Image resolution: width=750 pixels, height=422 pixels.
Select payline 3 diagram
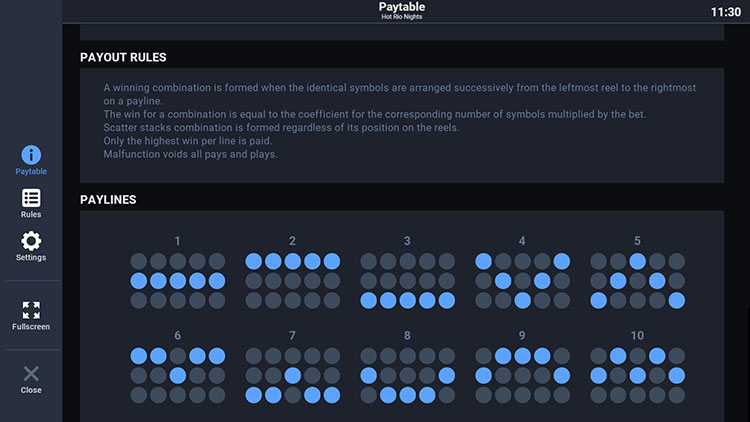(407, 280)
